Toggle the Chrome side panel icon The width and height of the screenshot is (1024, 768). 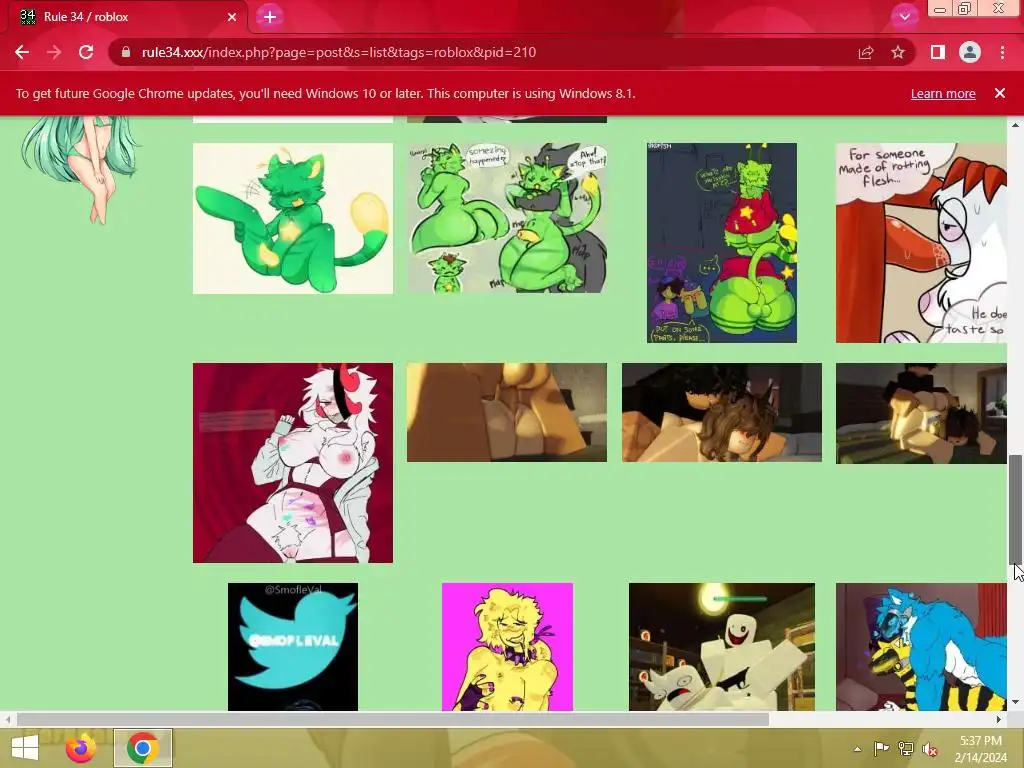click(x=938, y=52)
